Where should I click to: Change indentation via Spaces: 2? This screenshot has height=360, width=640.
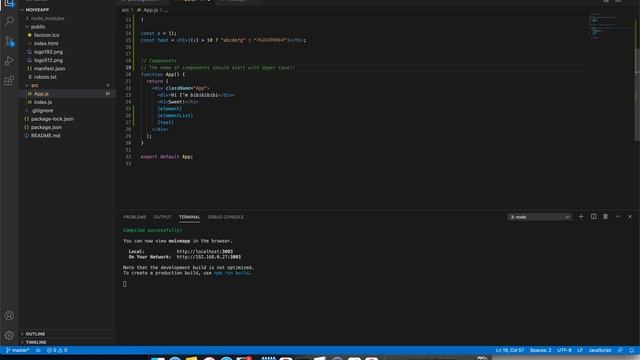tap(540, 350)
